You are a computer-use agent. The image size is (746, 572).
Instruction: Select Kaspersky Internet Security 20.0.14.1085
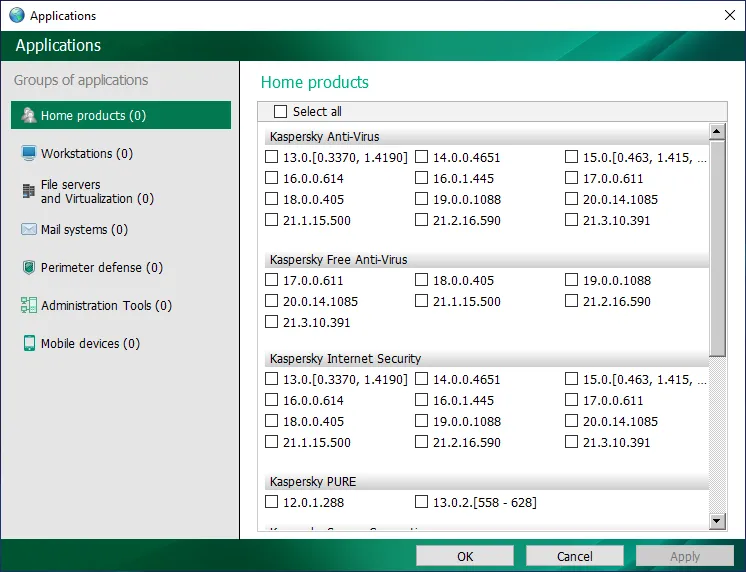[571, 421]
